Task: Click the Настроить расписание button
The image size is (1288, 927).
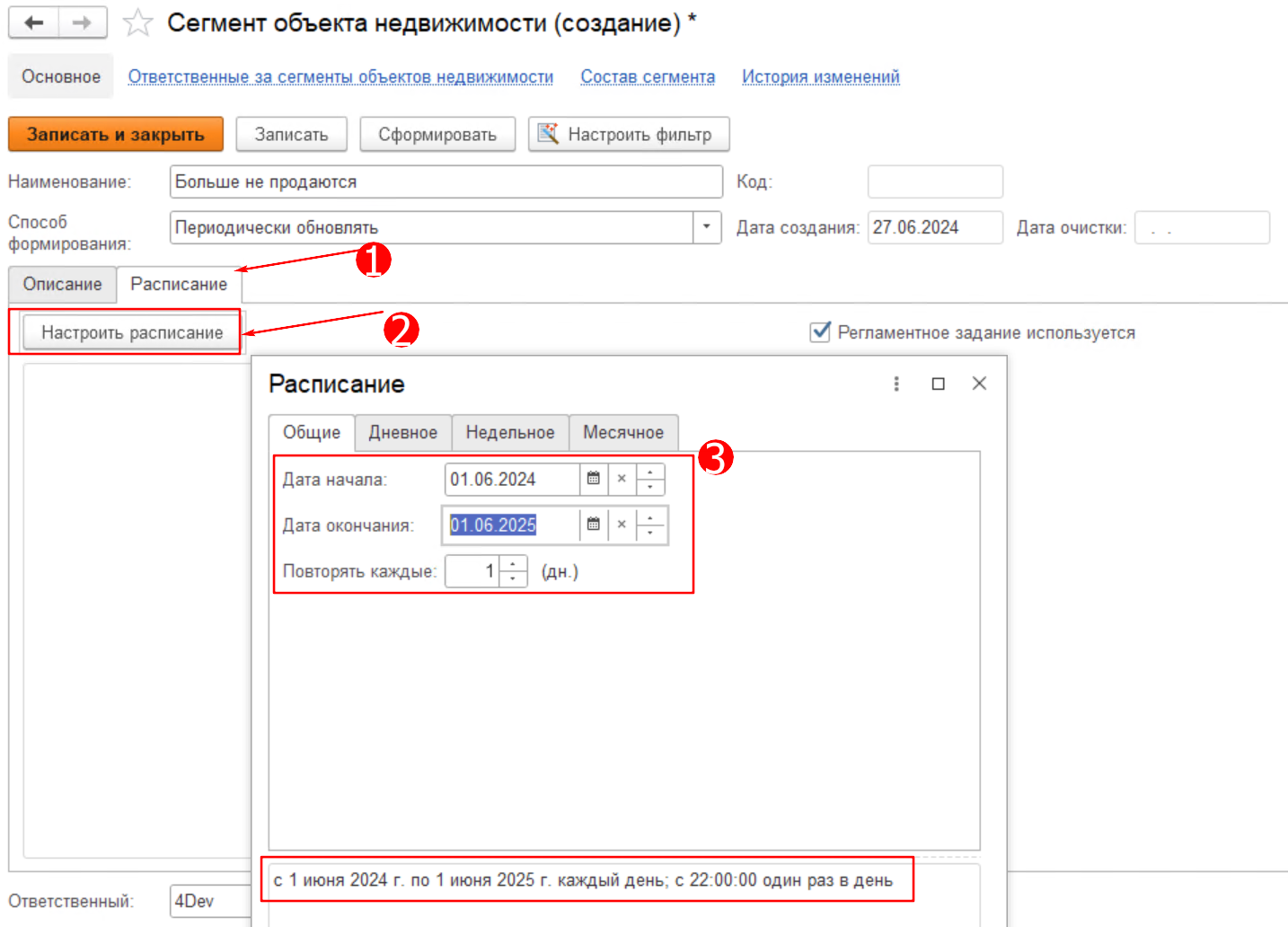Action: click(x=132, y=332)
